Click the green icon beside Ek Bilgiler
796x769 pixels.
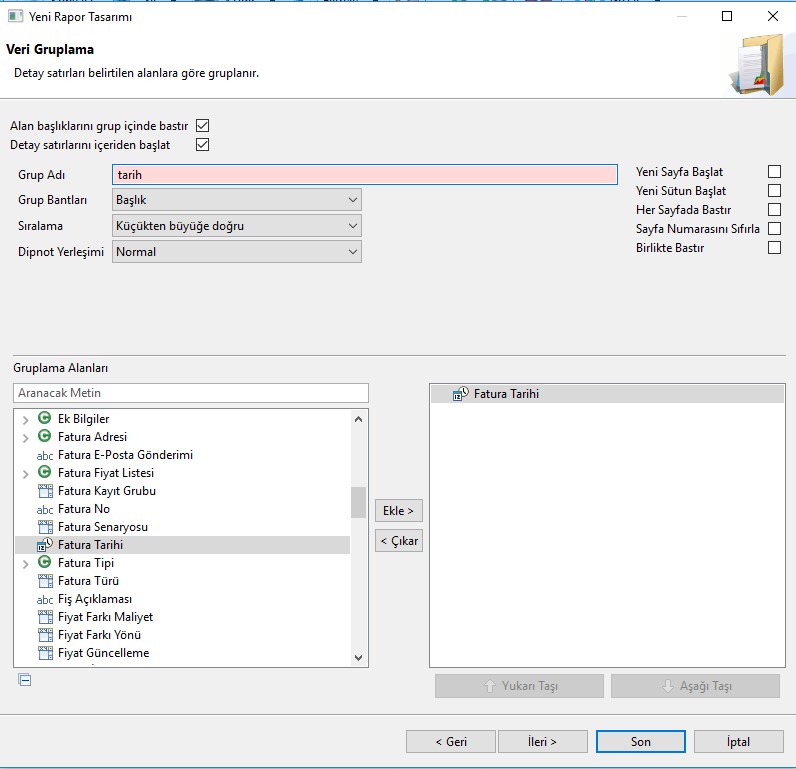point(44,418)
